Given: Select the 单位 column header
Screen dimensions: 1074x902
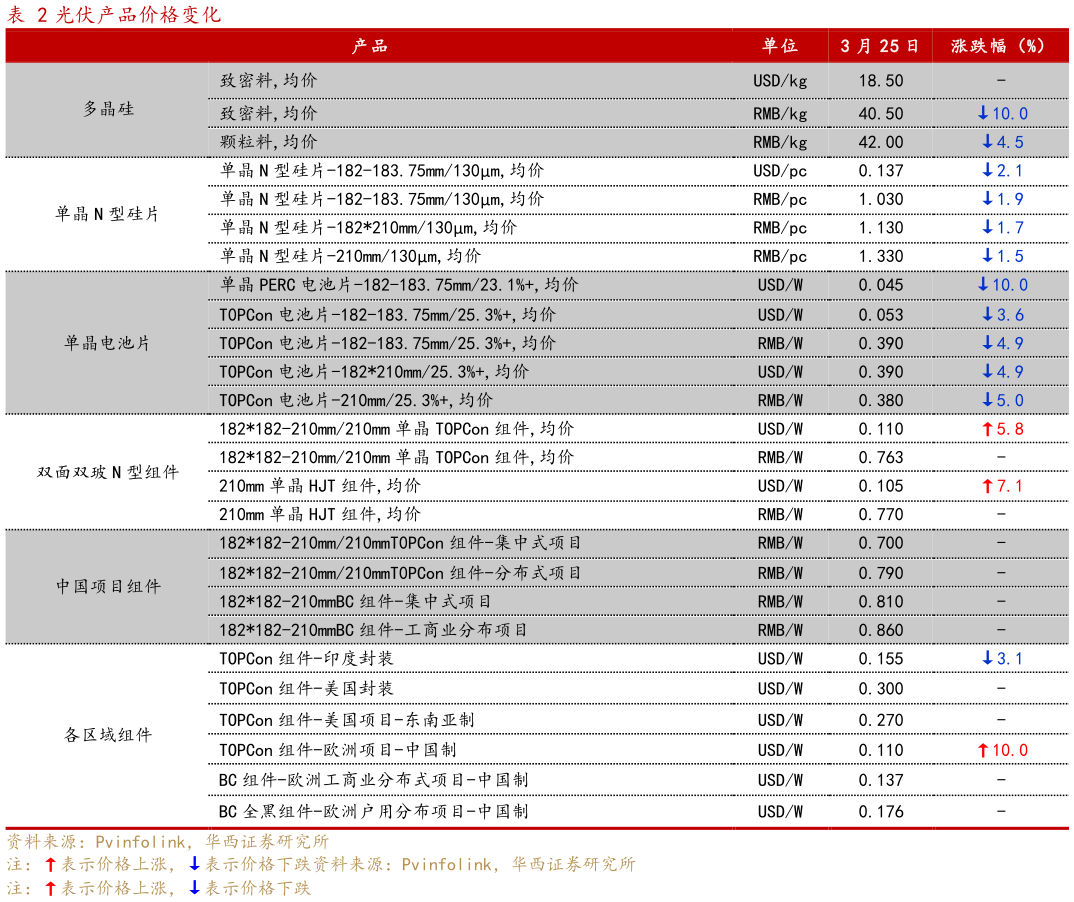Looking at the screenshot, I should (780, 46).
